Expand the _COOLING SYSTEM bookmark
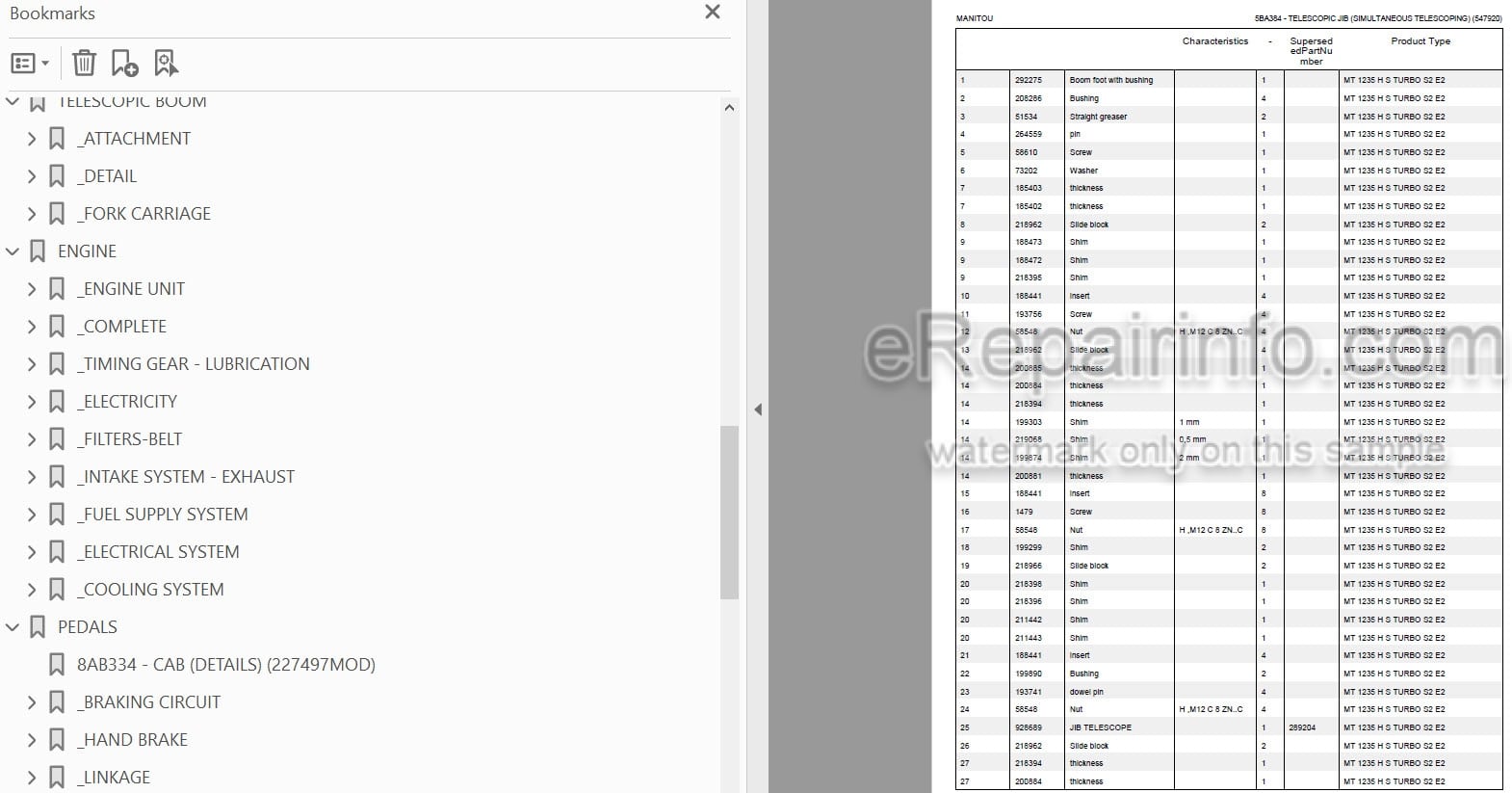The height and width of the screenshot is (793, 1512). (x=32, y=590)
